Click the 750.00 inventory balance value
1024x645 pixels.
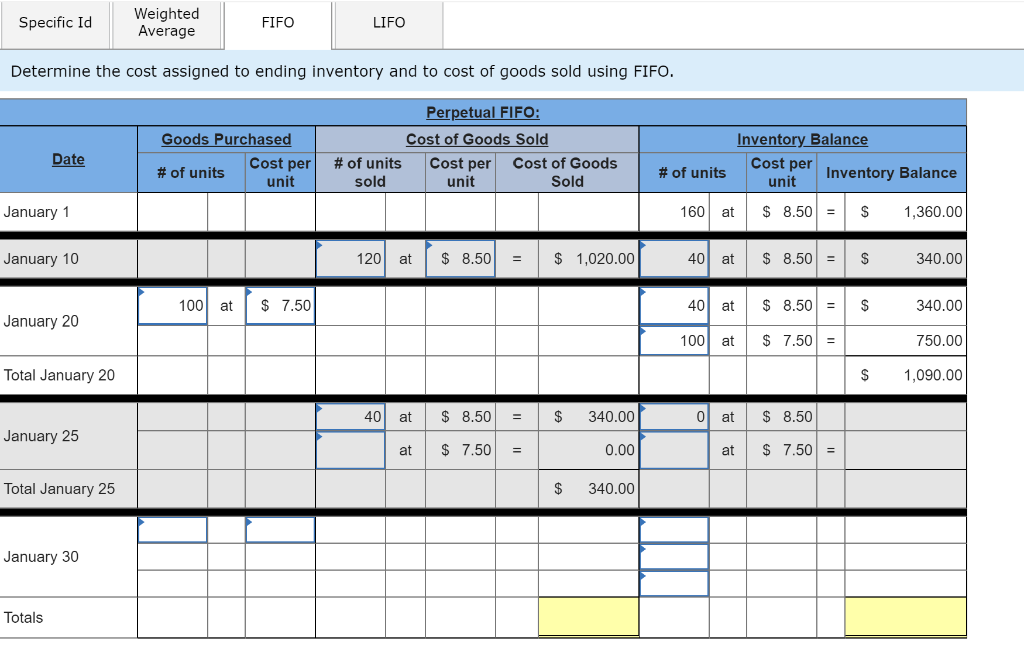click(x=939, y=341)
